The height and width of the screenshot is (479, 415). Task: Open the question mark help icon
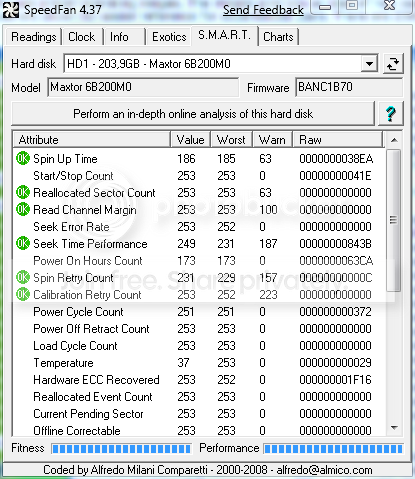tap(391, 114)
